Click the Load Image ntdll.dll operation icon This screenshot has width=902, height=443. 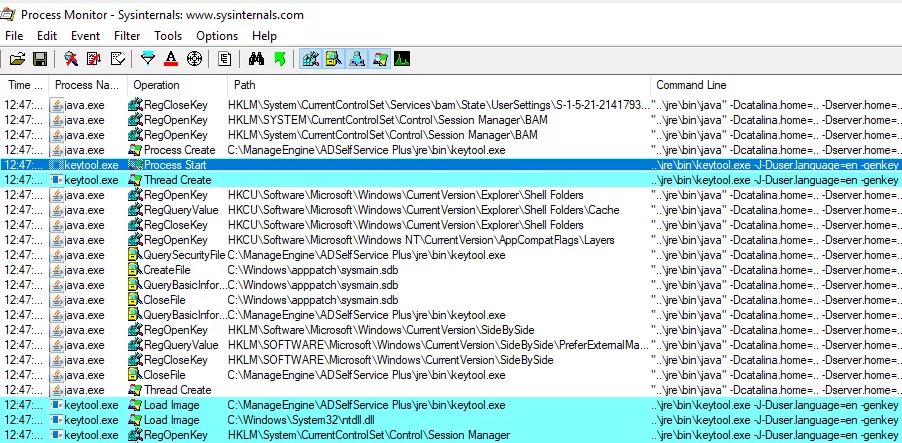(135, 420)
